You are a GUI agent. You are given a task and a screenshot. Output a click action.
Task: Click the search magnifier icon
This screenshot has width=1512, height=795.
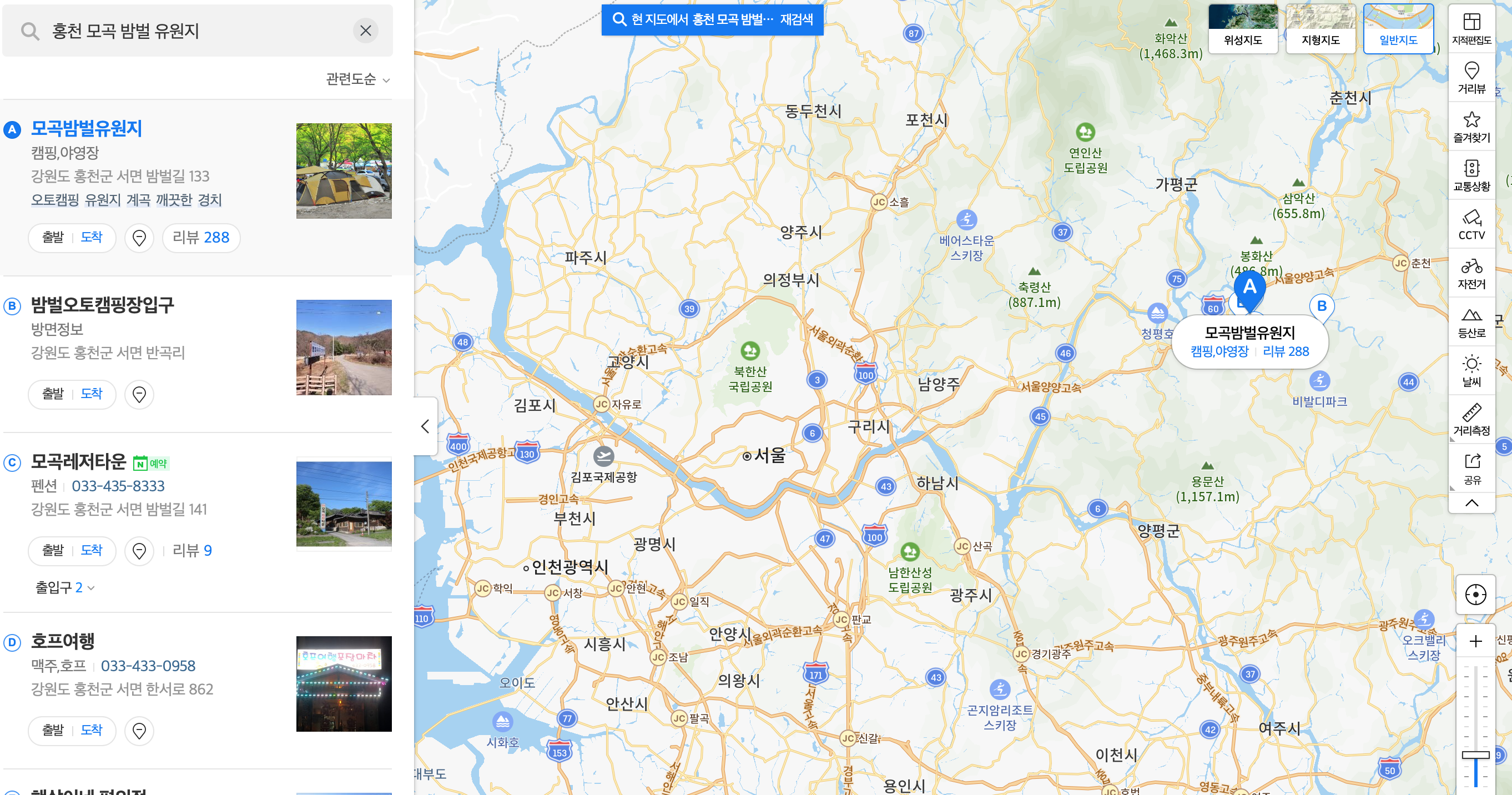click(30, 31)
